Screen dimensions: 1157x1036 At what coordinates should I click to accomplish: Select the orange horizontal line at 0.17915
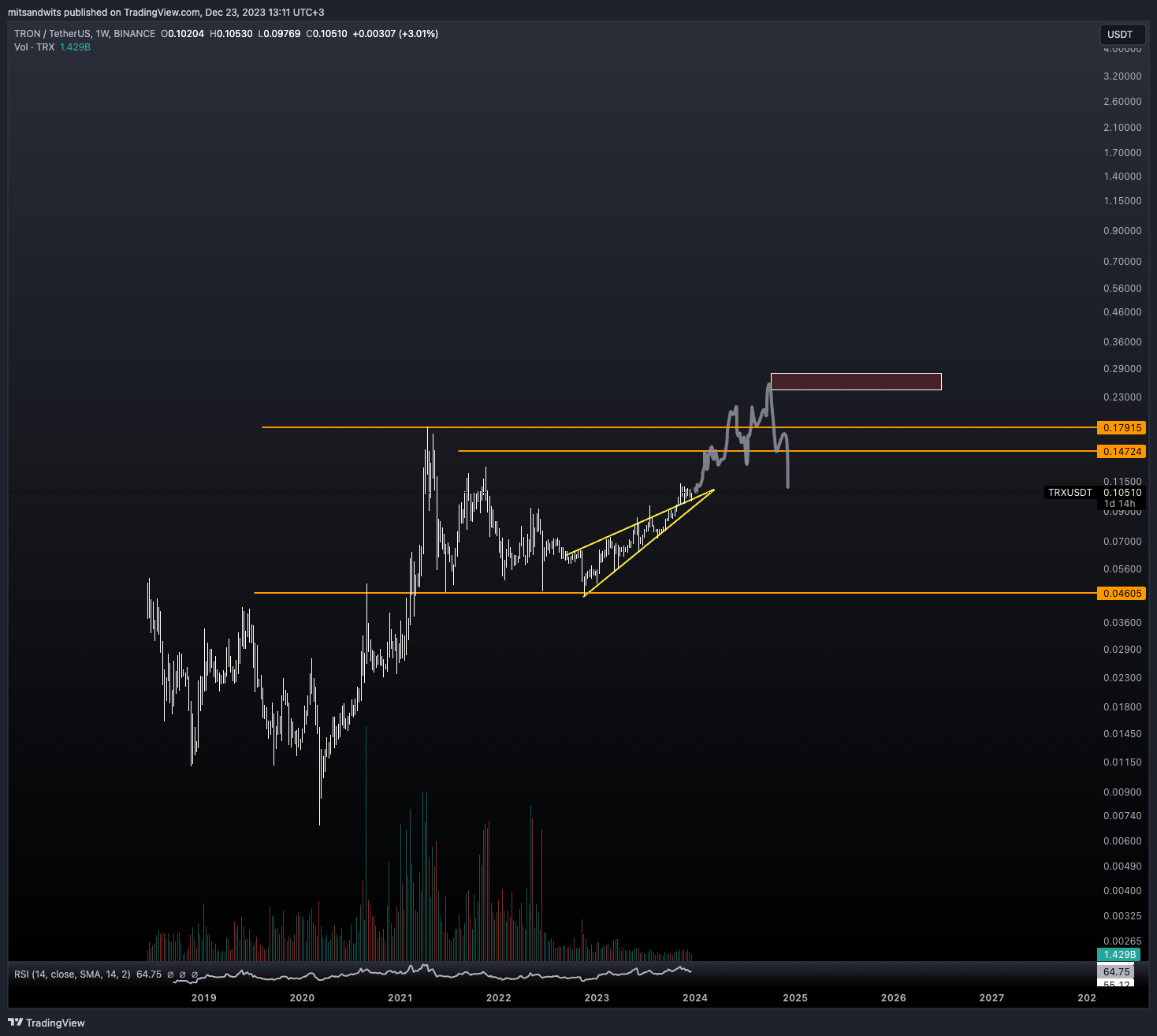(x=678, y=427)
